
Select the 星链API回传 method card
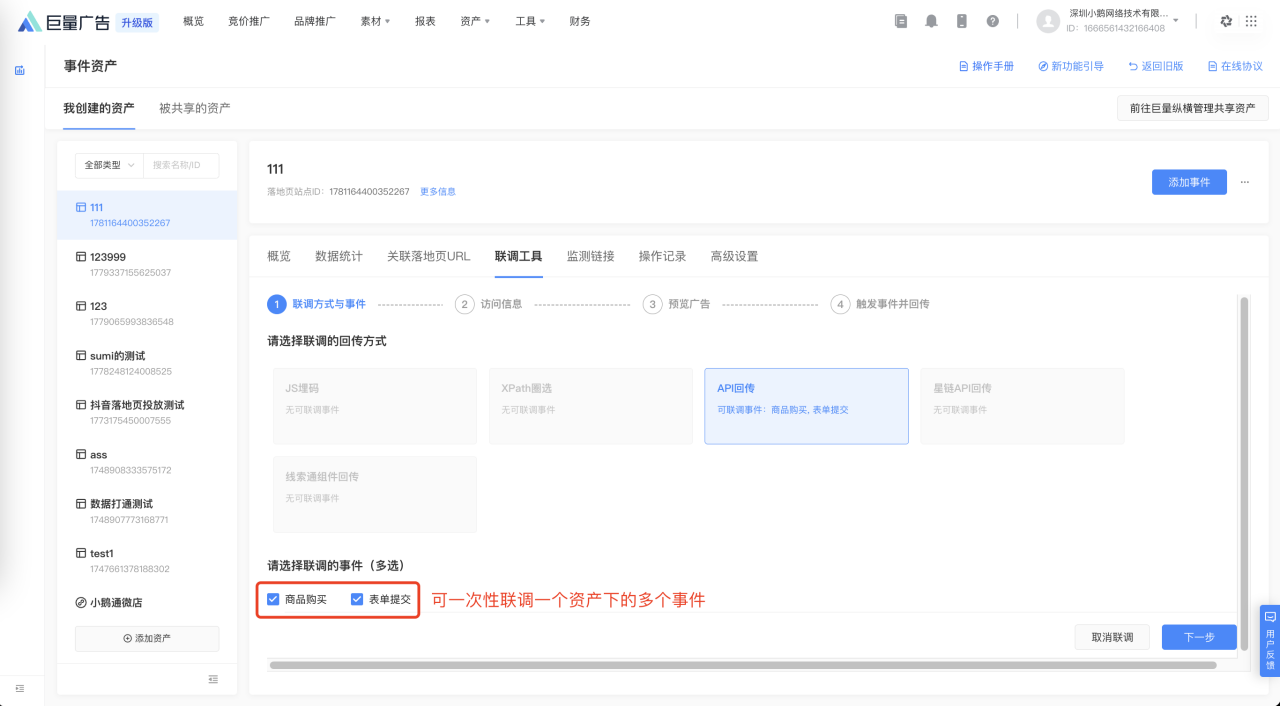1023,406
